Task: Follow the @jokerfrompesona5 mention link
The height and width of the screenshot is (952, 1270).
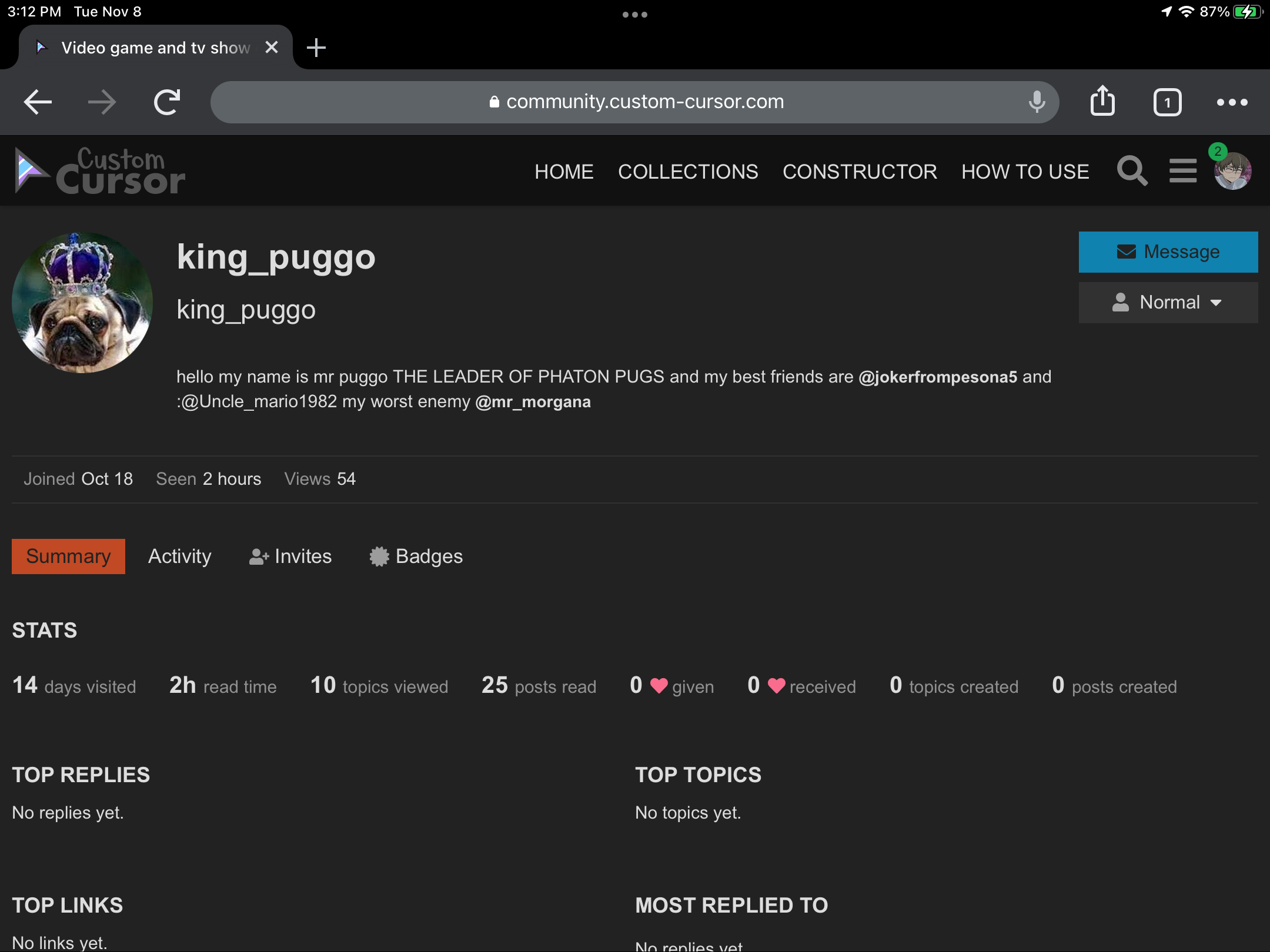Action: pyautogui.click(x=938, y=377)
